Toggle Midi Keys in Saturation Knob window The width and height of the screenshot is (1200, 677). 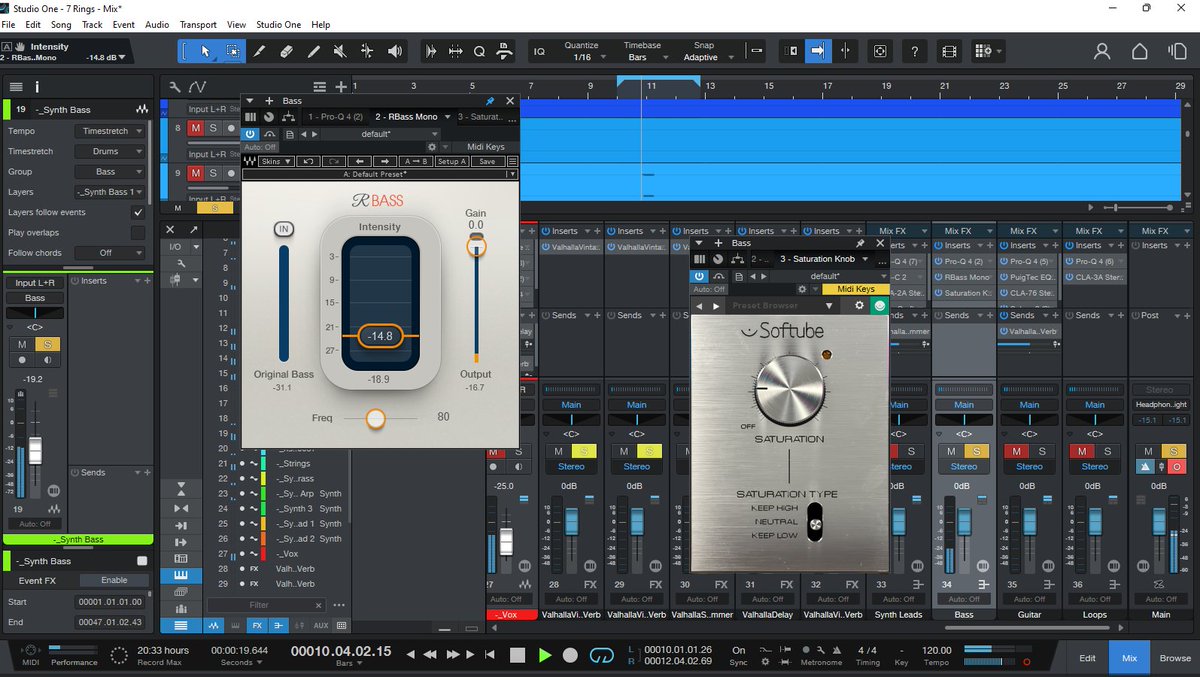tap(855, 289)
